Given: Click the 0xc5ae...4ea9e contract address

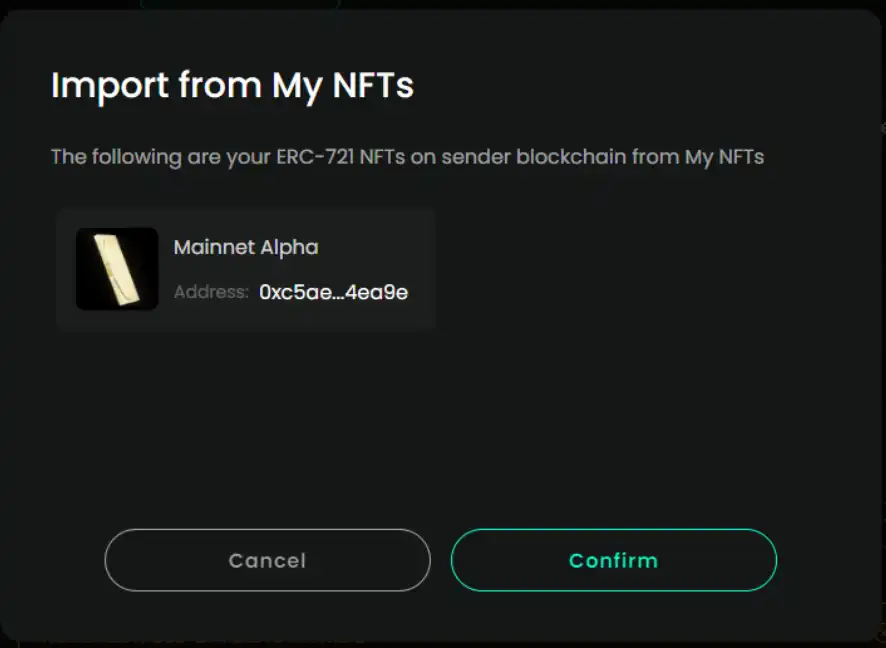Looking at the screenshot, I should point(333,292).
